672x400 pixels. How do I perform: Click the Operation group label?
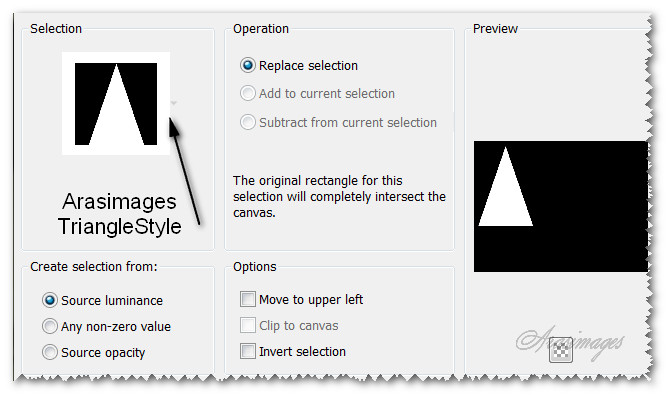point(261,29)
